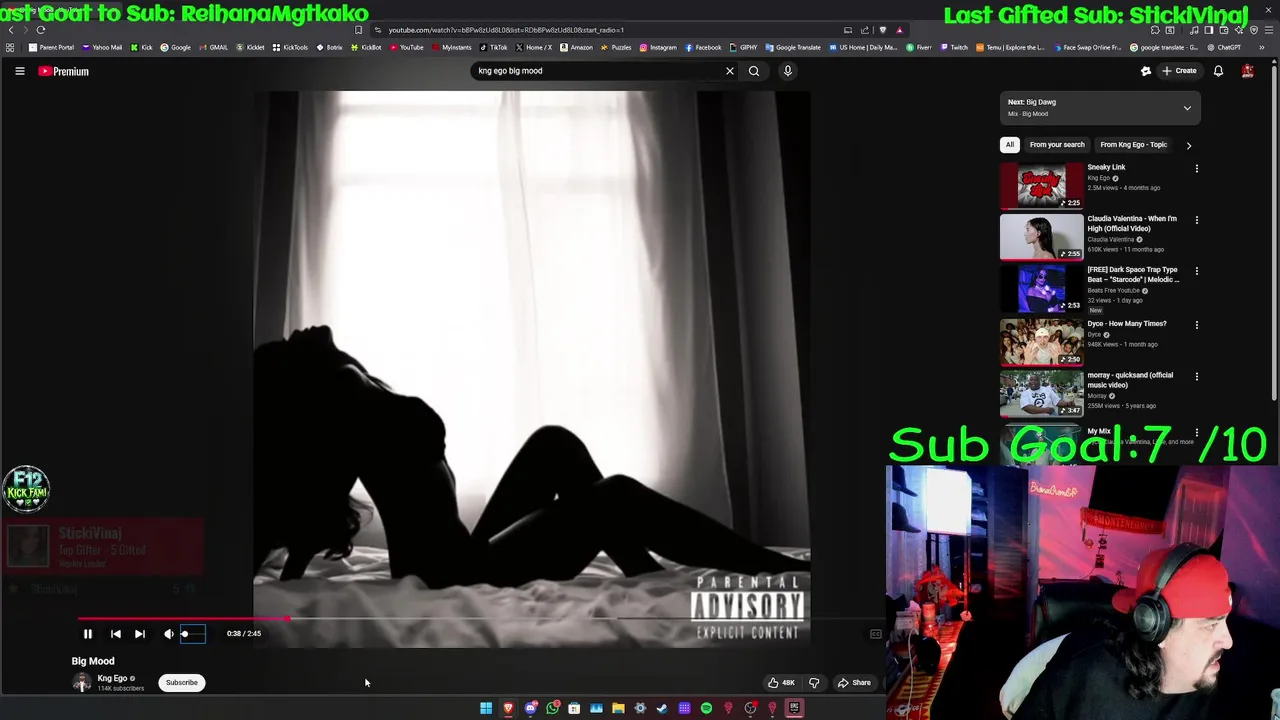Bookmark this page in the address bar
The image size is (1280, 720).
[359, 30]
